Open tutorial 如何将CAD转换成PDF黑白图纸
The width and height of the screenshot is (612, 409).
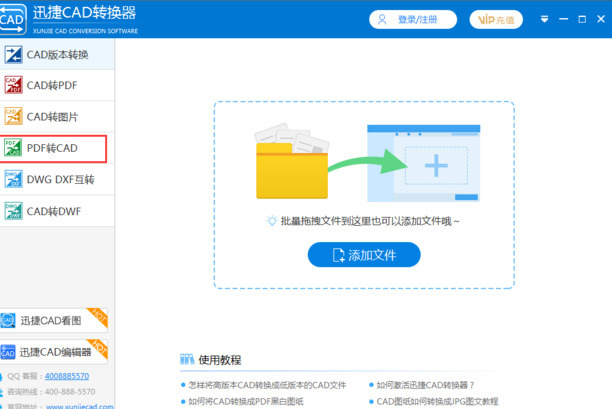pos(246,401)
